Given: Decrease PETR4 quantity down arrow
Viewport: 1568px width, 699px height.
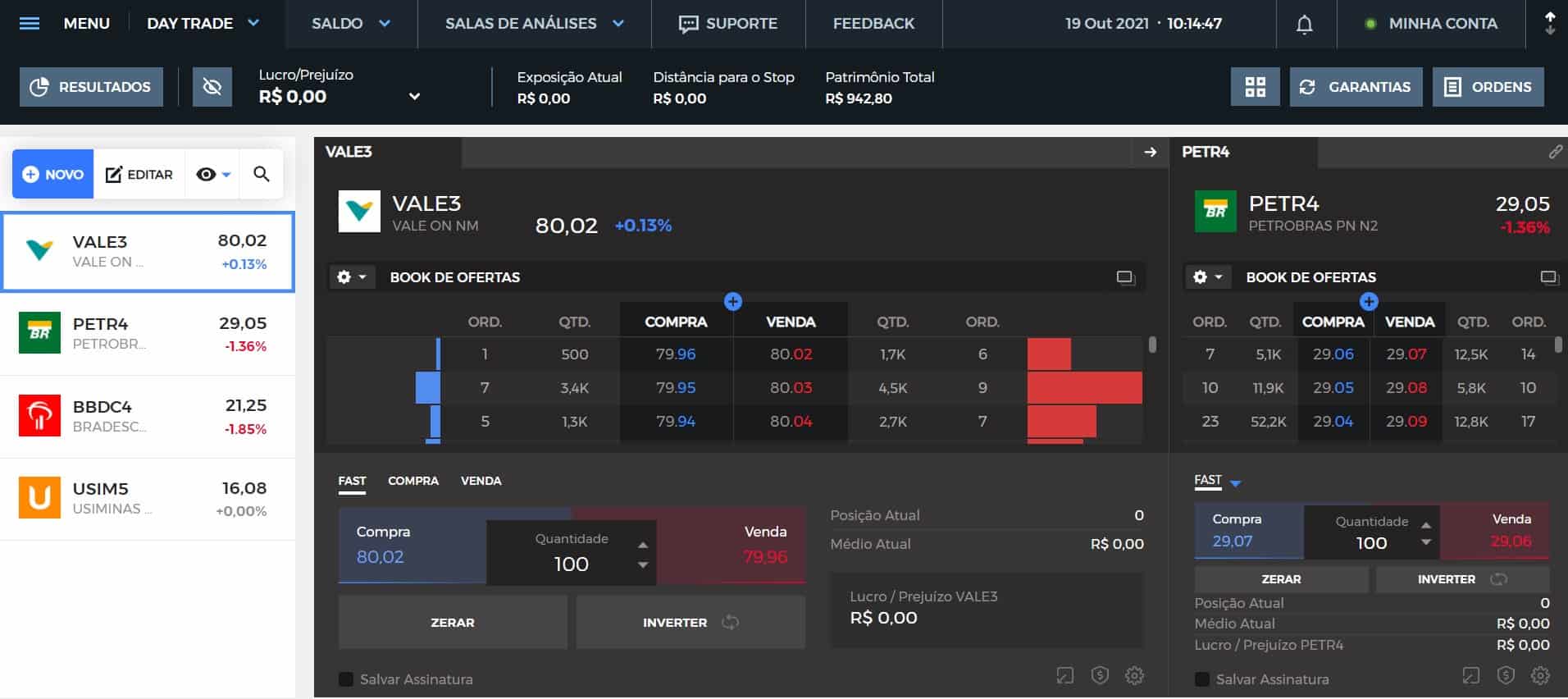Looking at the screenshot, I should (x=1426, y=542).
